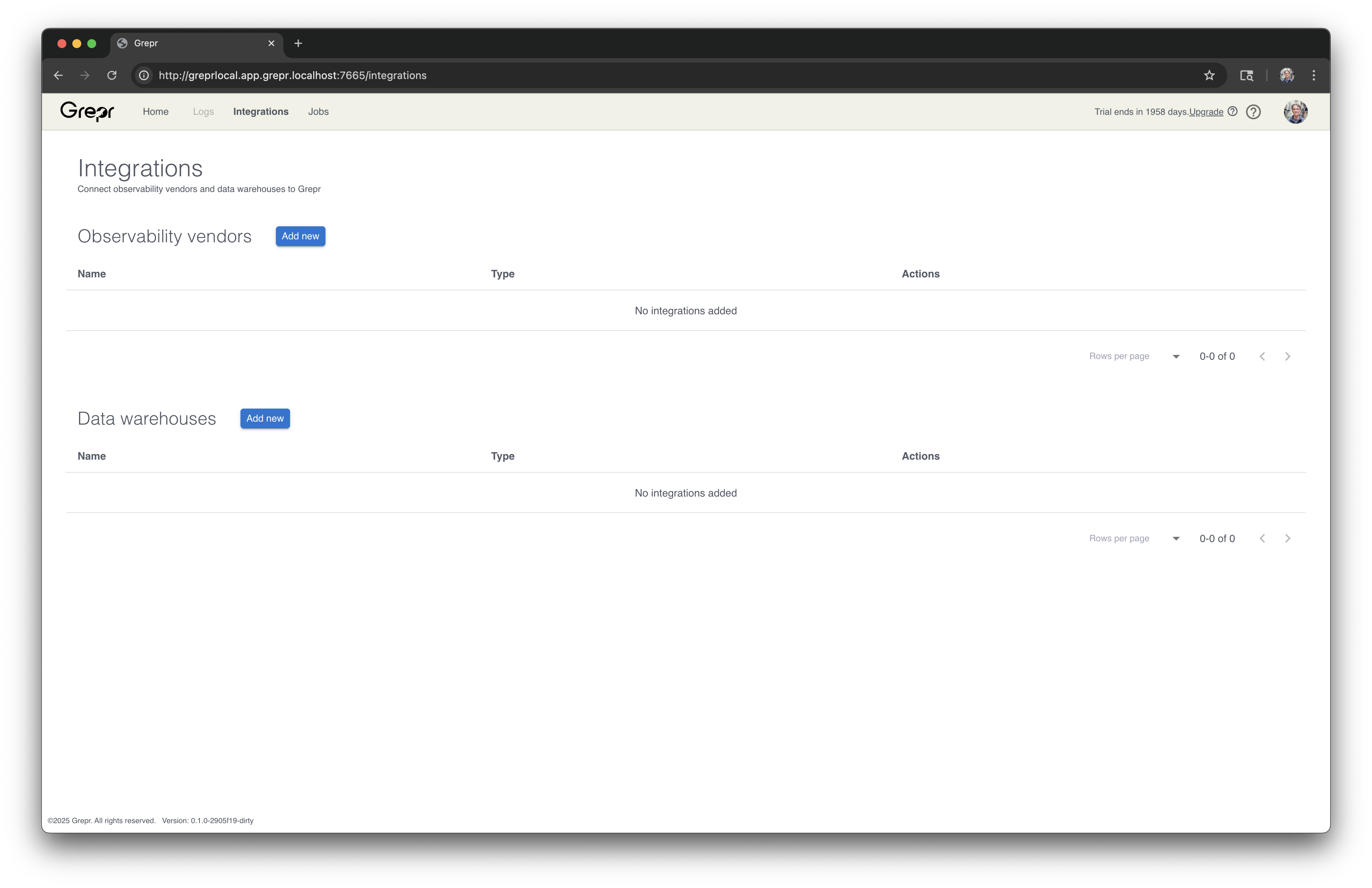Open the Logs navigation item

(203, 112)
